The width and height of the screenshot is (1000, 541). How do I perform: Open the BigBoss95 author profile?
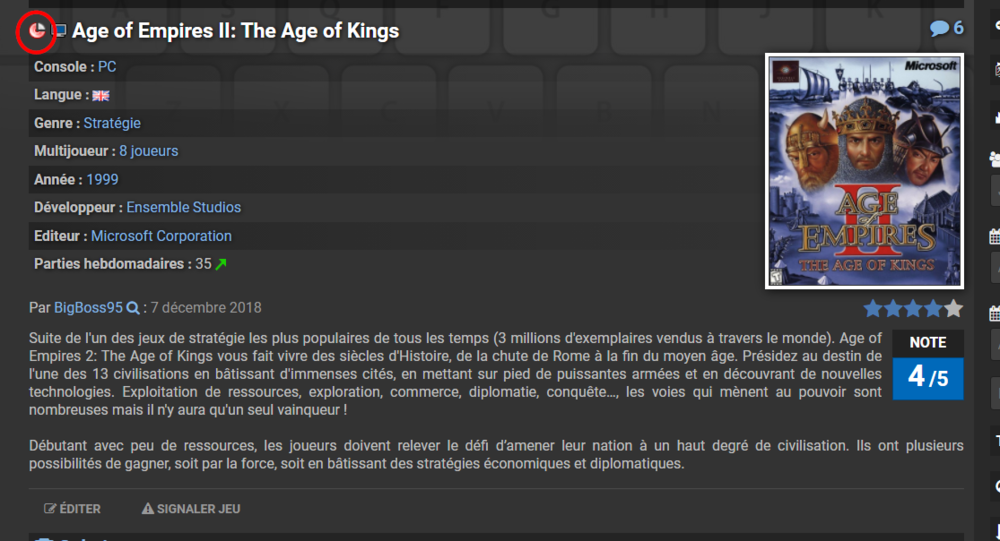tap(88, 308)
